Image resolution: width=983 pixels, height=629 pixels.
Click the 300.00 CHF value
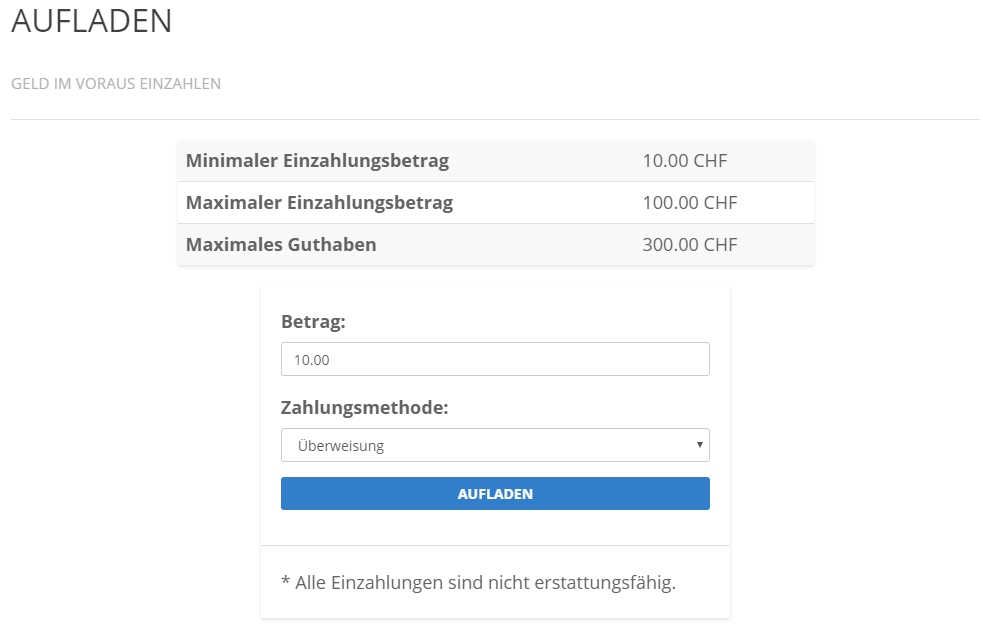pos(690,245)
